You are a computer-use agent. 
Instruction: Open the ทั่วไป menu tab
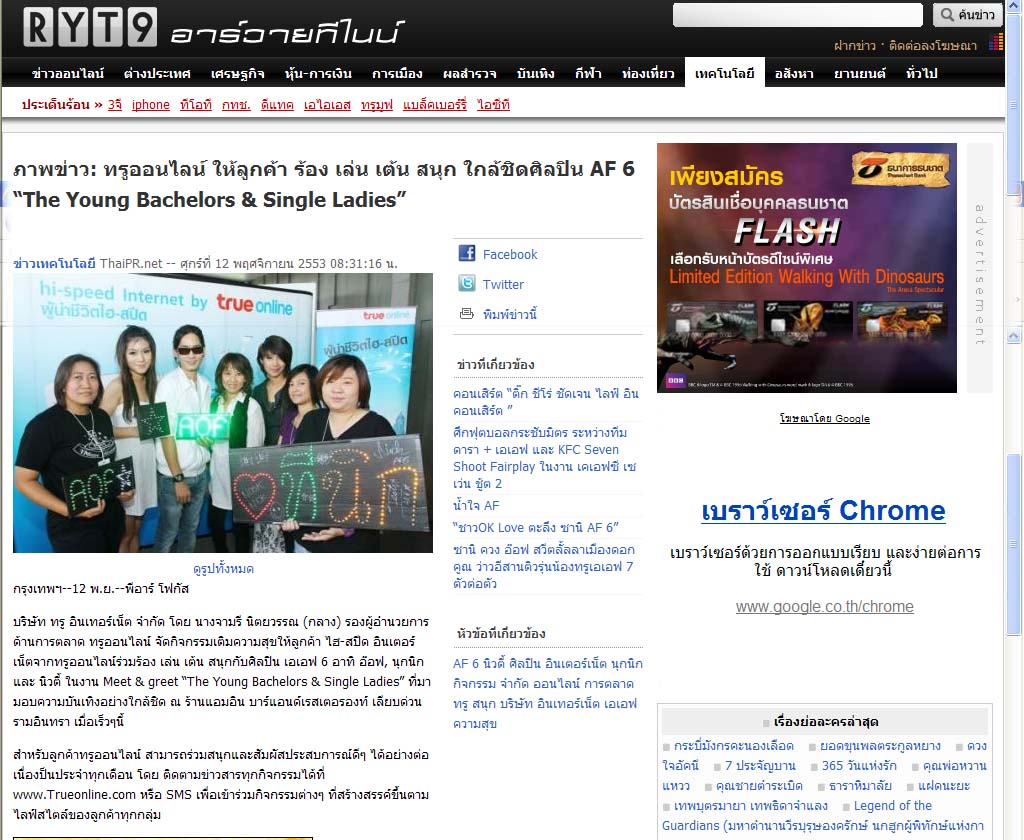coord(921,73)
